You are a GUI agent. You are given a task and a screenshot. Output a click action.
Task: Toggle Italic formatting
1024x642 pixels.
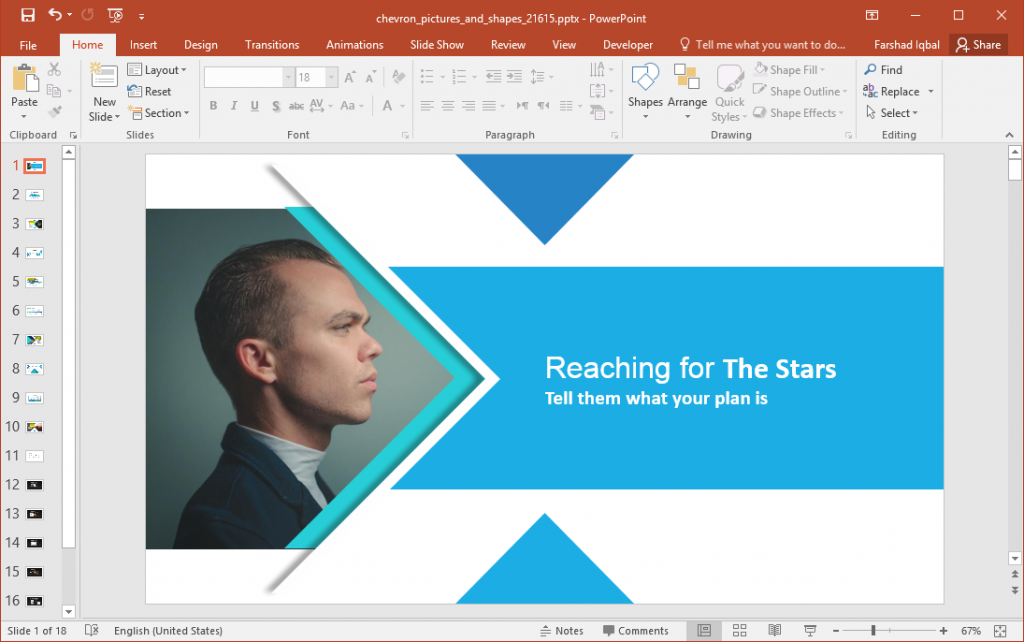click(x=232, y=105)
